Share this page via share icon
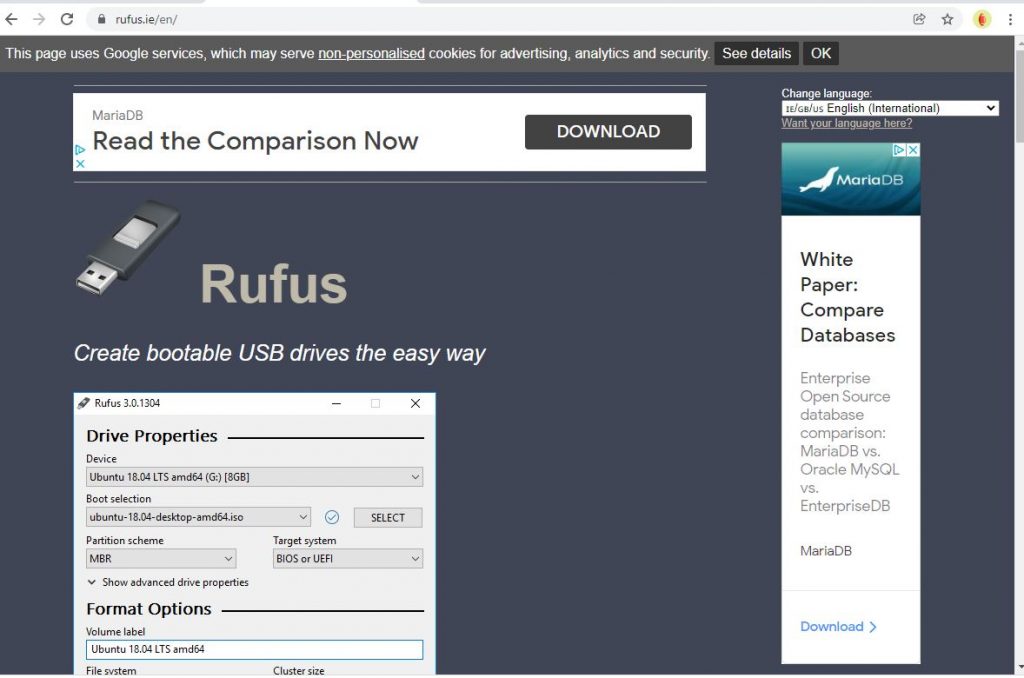1024x678 pixels. point(919,20)
